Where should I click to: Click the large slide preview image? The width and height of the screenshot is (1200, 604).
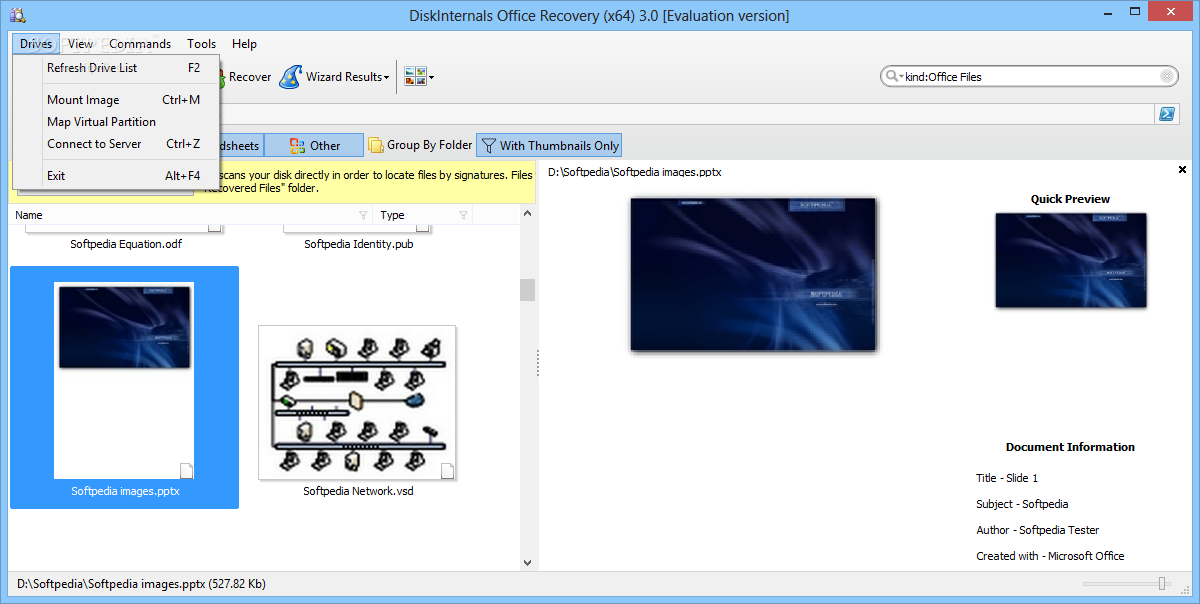click(x=753, y=274)
